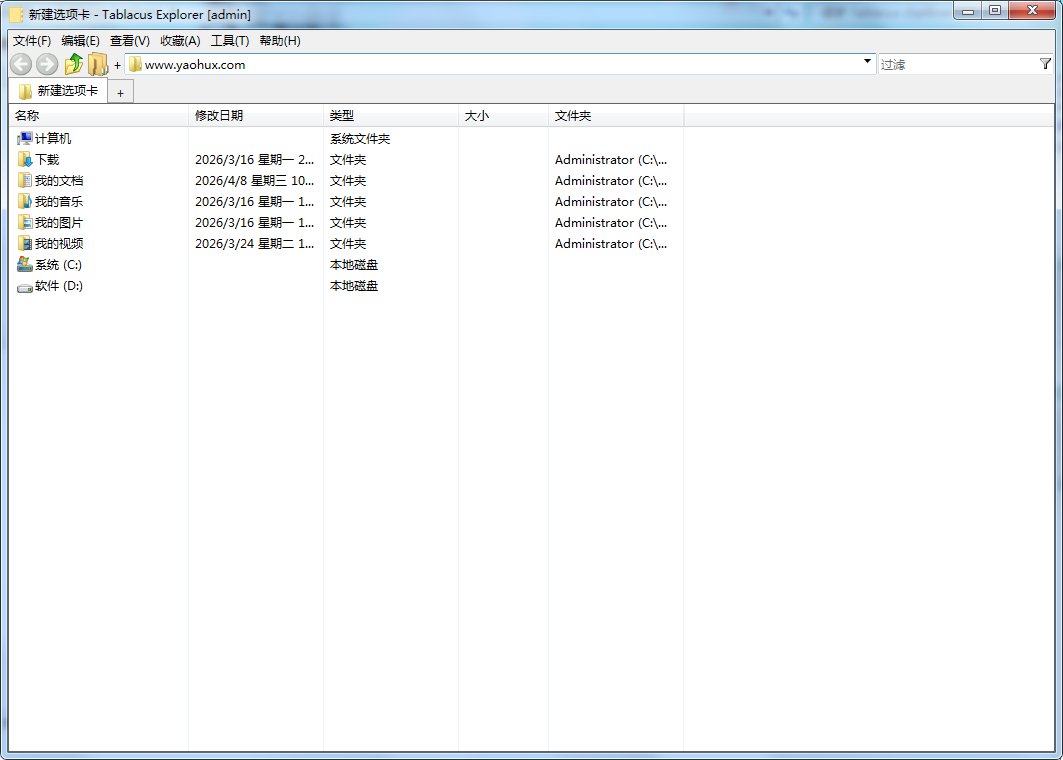
Task: Click the 我的音乐 folder icon
Action: pyautogui.click(x=25, y=201)
